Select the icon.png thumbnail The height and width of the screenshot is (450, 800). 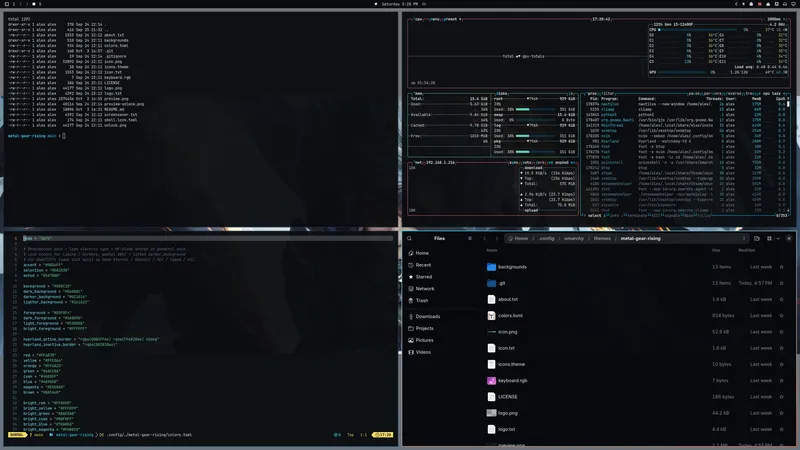(x=491, y=332)
